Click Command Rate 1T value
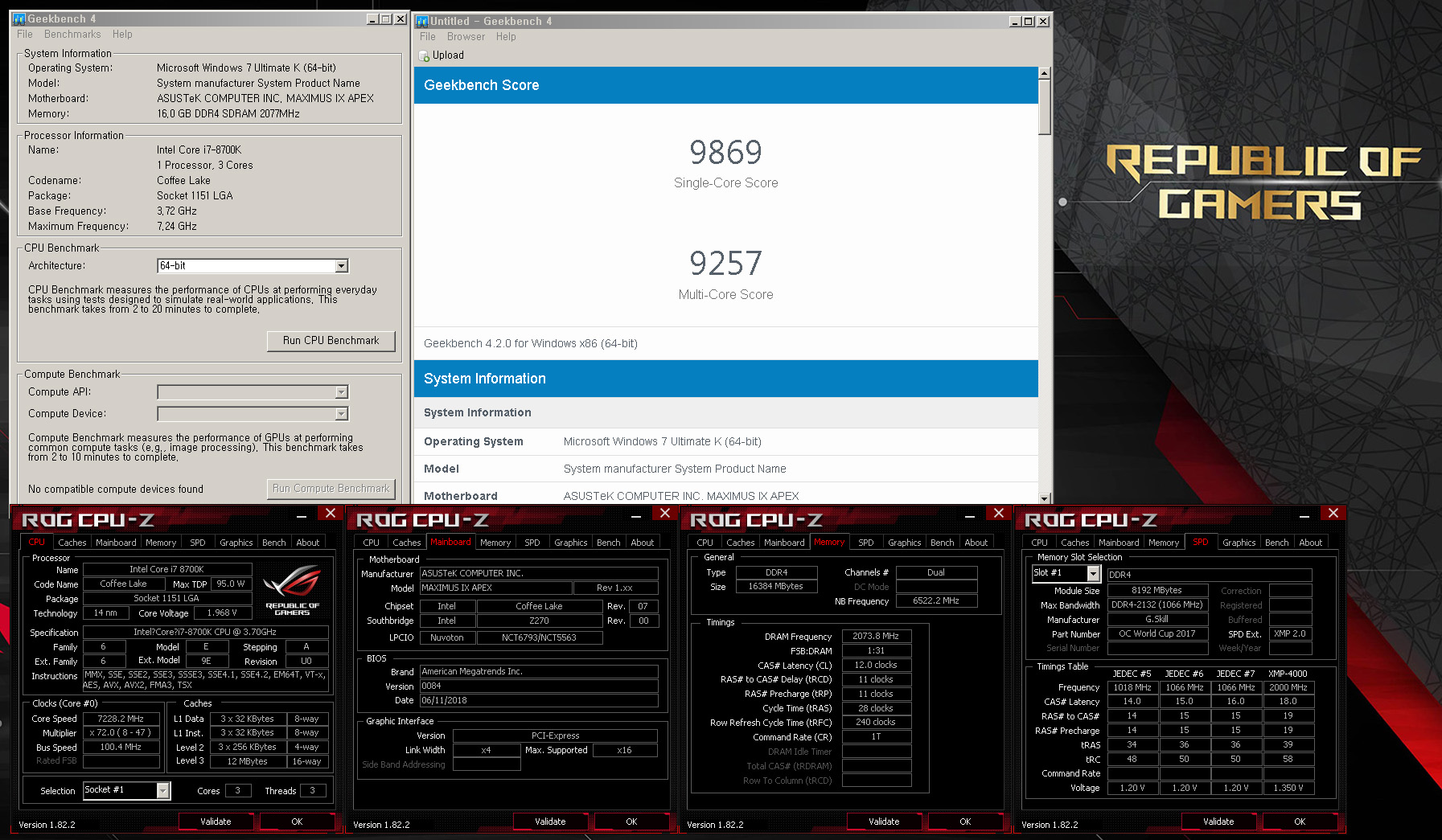Viewport: 1442px width, 840px height. tap(876, 736)
